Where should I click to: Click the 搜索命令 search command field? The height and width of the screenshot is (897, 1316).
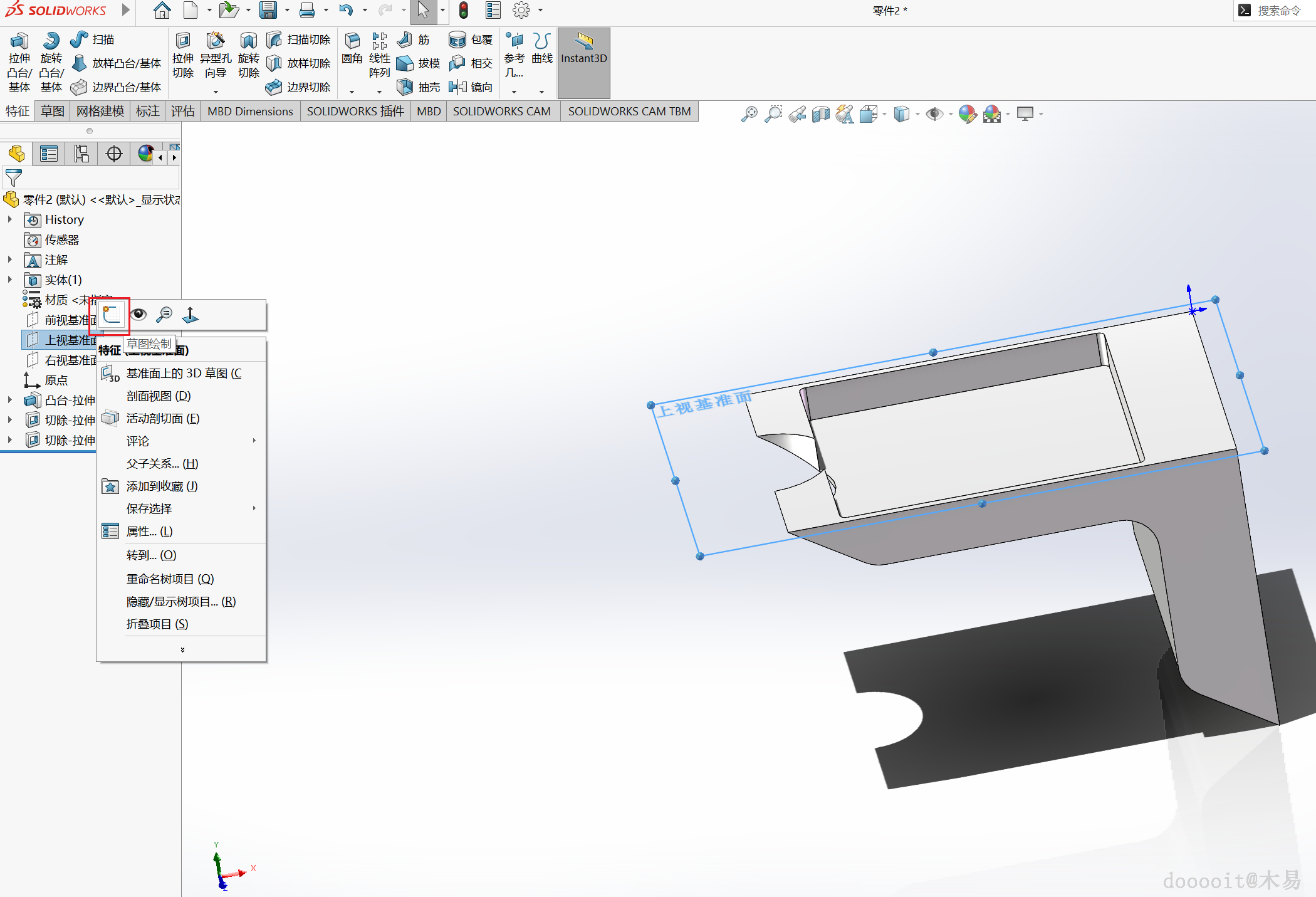tap(1278, 11)
